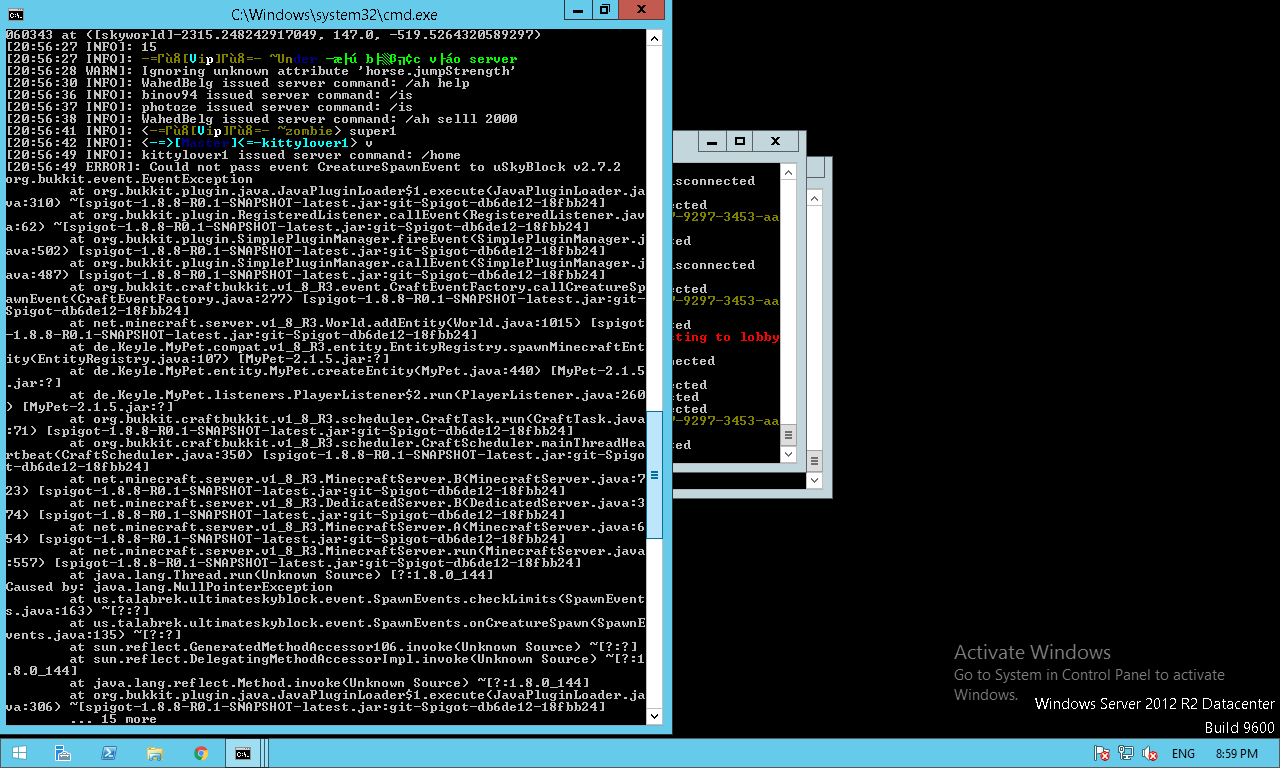Viewport: 1280px width, 768px height.
Task: Click the scroll up arrow in cmd.exe window
Action: pyautogui.click(x=655, y=38)
